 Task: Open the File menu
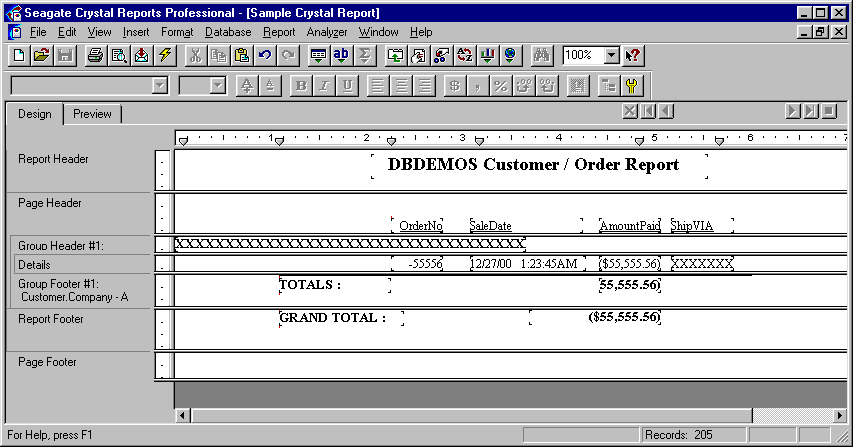tap(38, 32)
